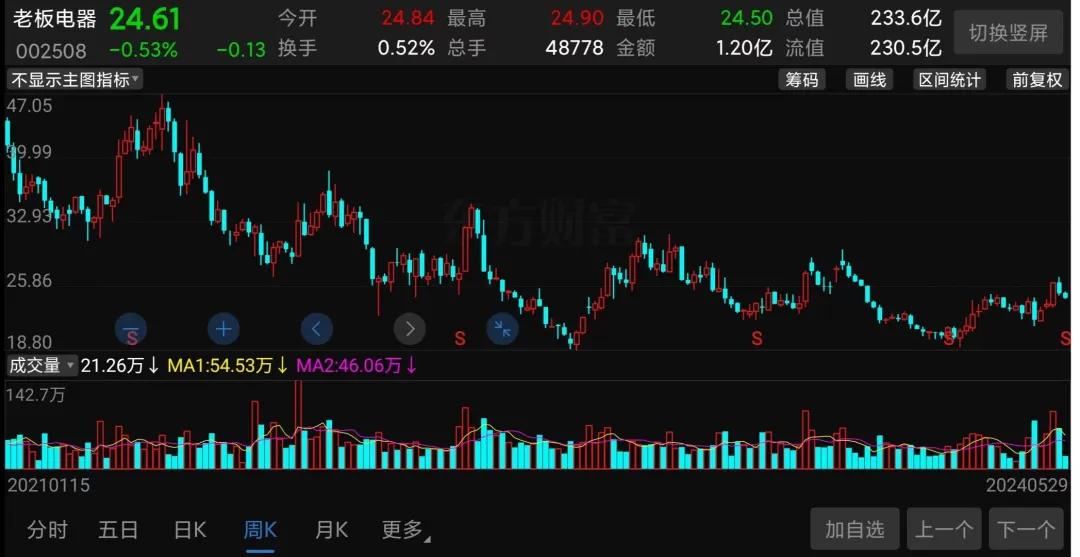The width and height of the screenshot is (1080, 557).
Task: Open the 筹码 chip distribution
Action: coord(802,80)
